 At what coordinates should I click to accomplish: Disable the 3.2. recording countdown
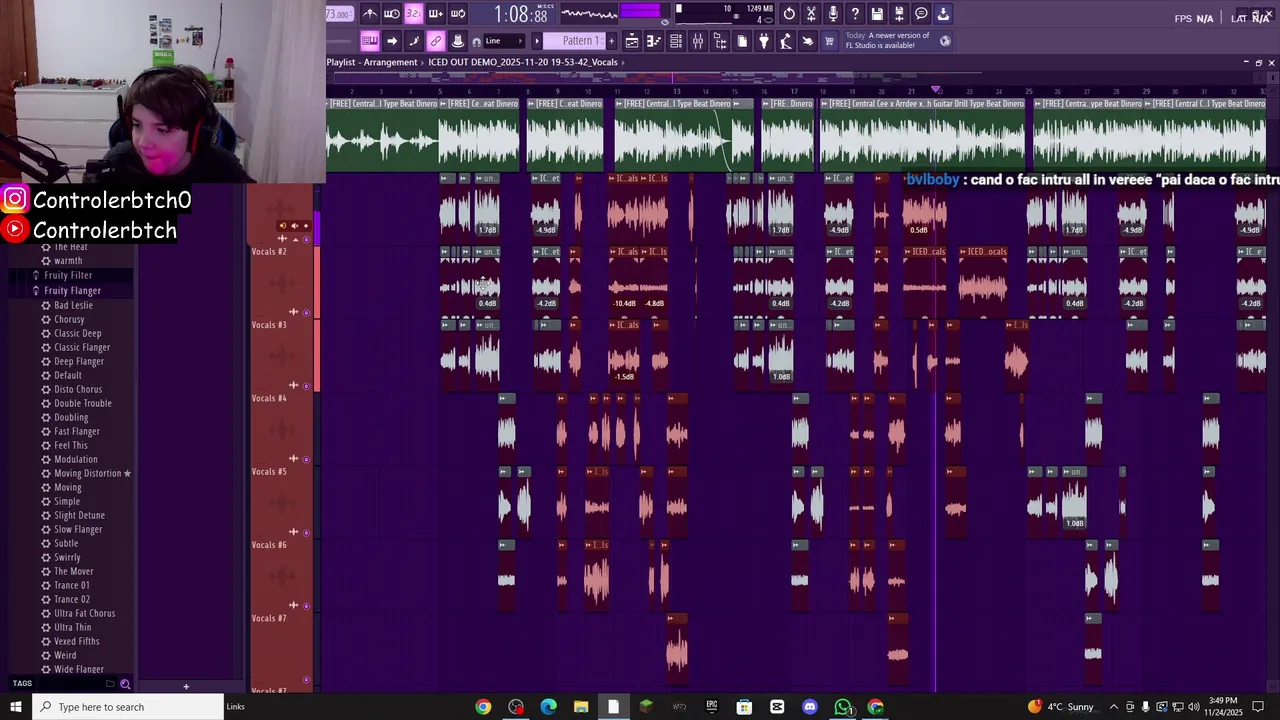click(x=414, y=14)
